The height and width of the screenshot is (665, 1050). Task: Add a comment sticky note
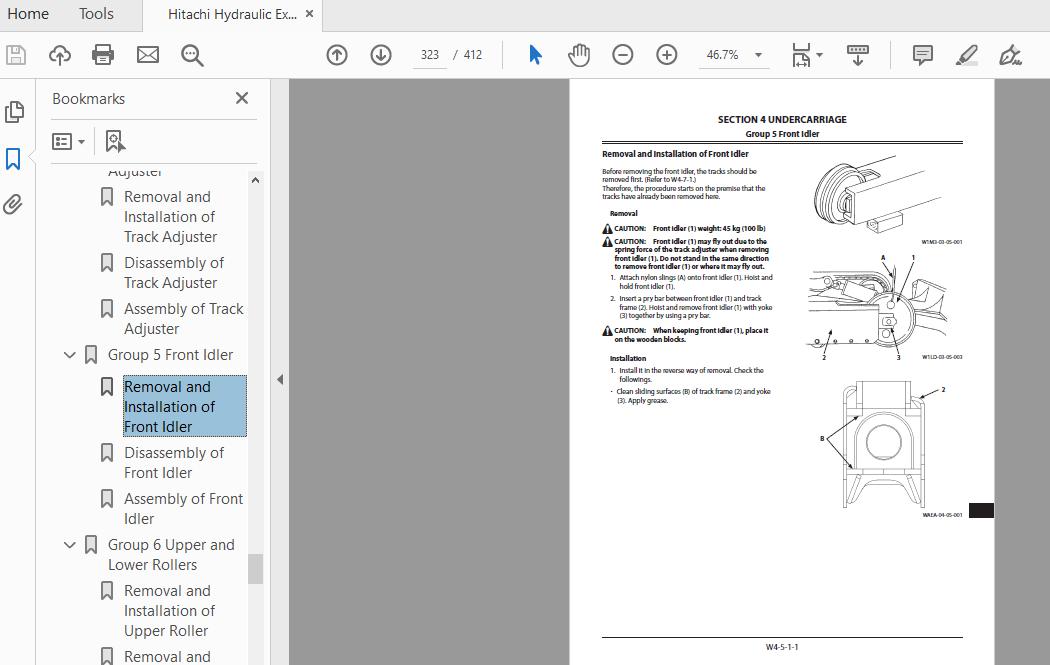(923, 55)
